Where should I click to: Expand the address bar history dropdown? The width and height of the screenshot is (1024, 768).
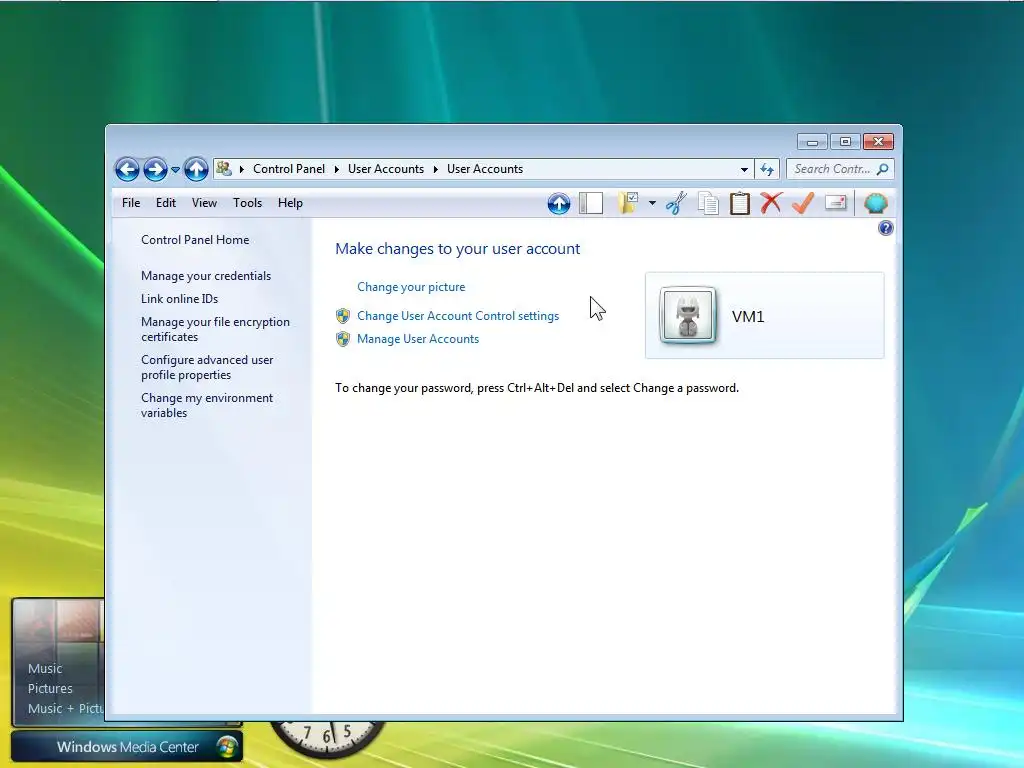(x=744, y=169)
